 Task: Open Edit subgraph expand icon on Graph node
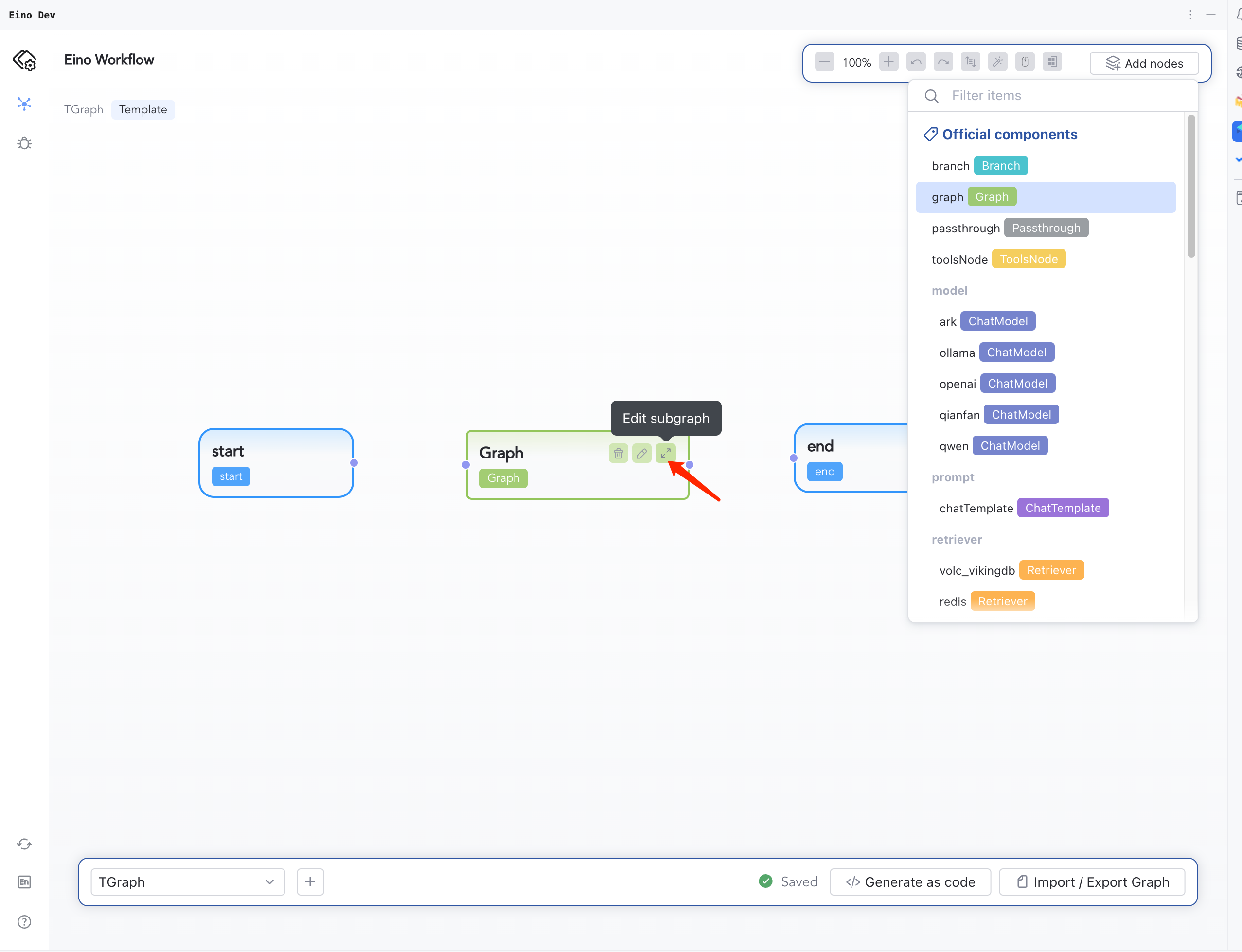pos(665,453)
